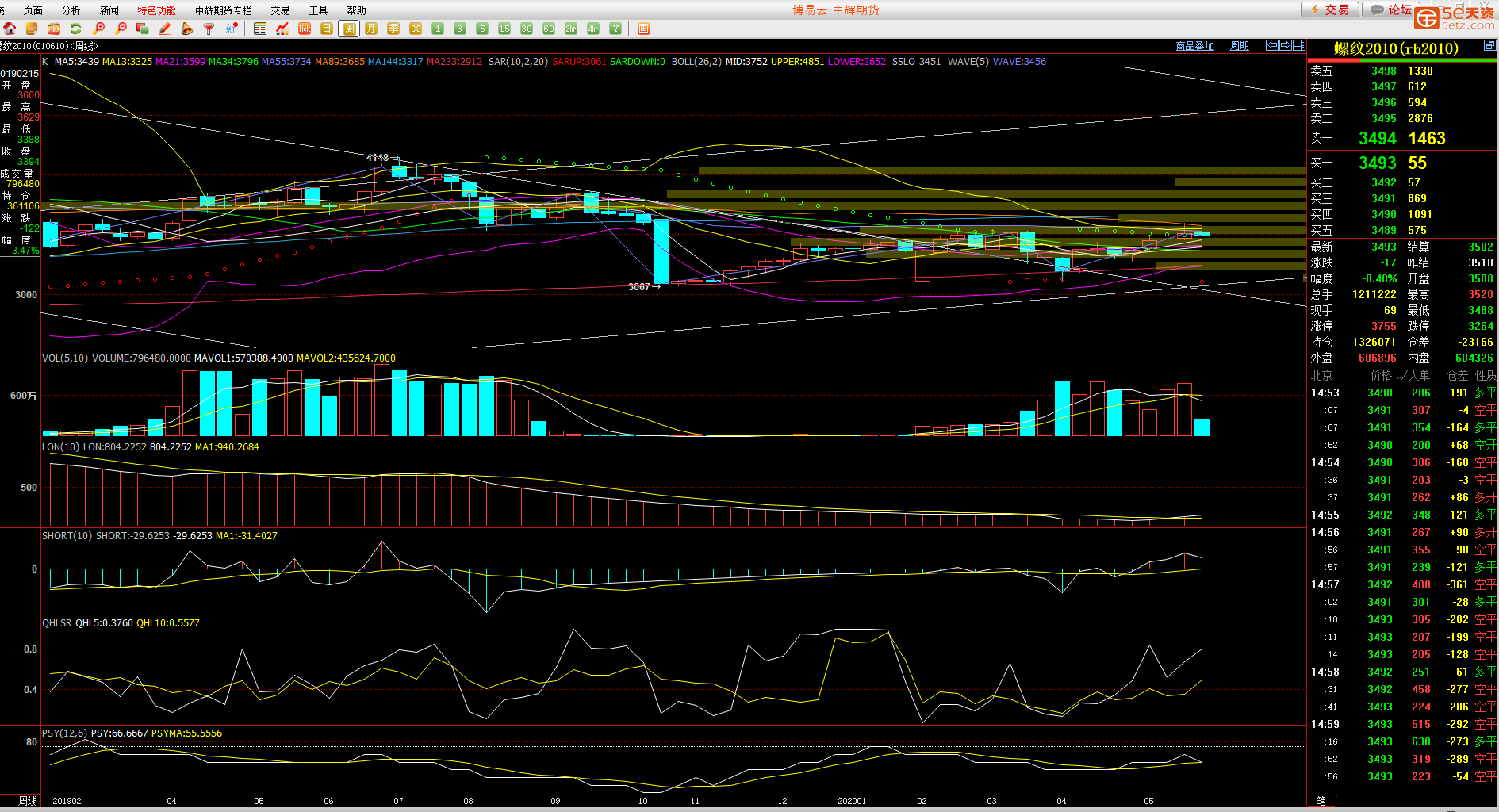Go to next contract with right arrow

click(1286, 45)
